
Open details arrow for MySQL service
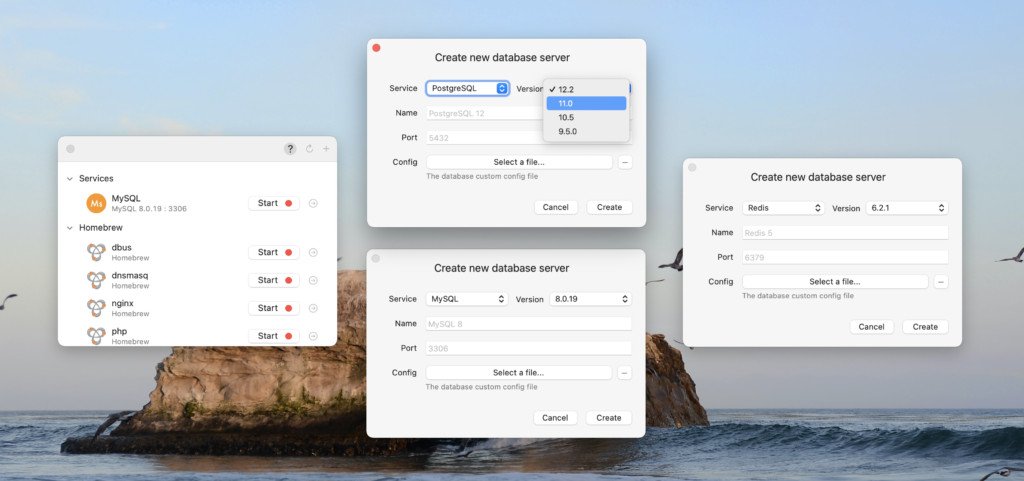tap(313, 203)
